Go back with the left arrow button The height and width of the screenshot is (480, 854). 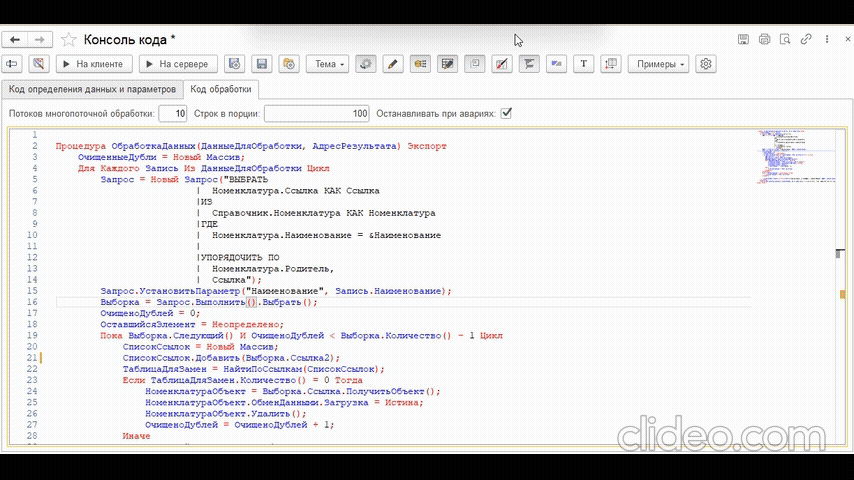tap(15, 40)
